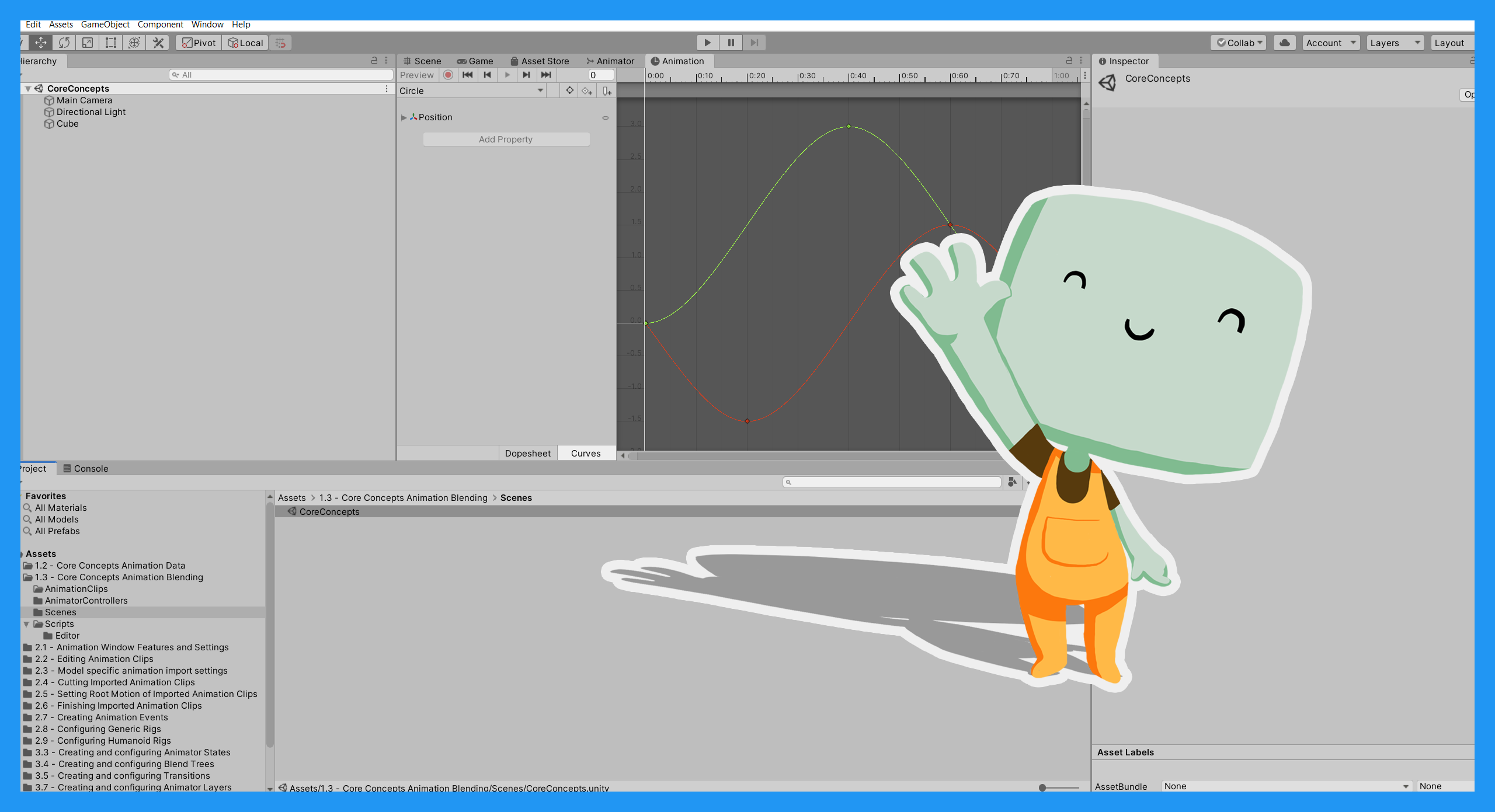Select the Scale tool
The image size is (1495, 812).
click(x=87, y=42)
